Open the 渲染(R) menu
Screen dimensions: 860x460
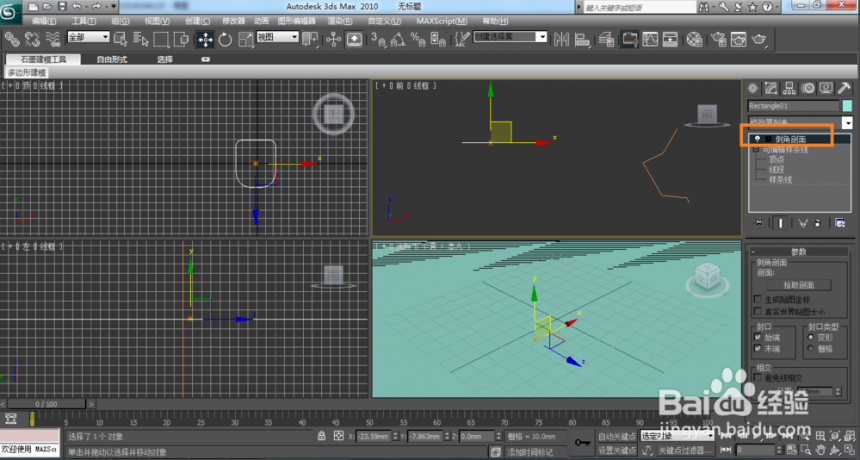[340, 21]
